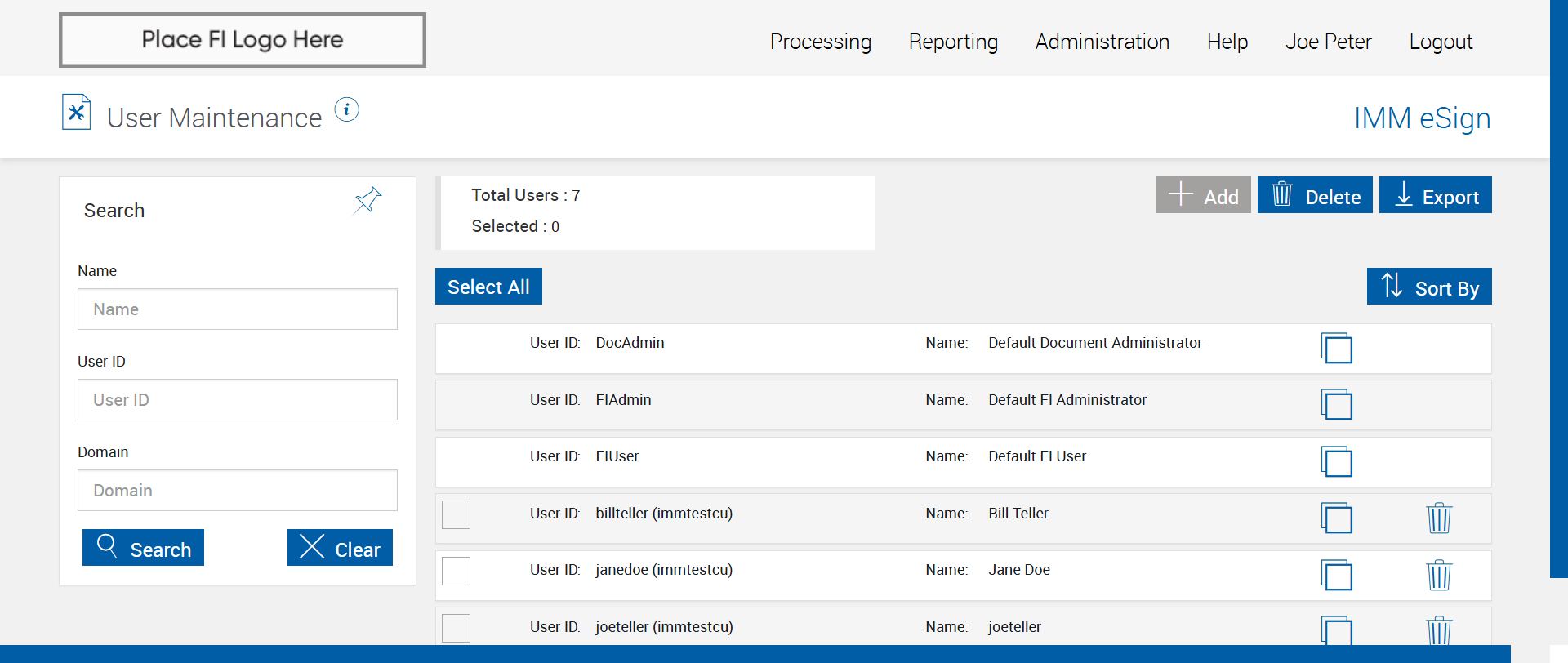Click copy icon for FIUser row
This screenshot has height=663, width=1568.
coord(1336,461)
